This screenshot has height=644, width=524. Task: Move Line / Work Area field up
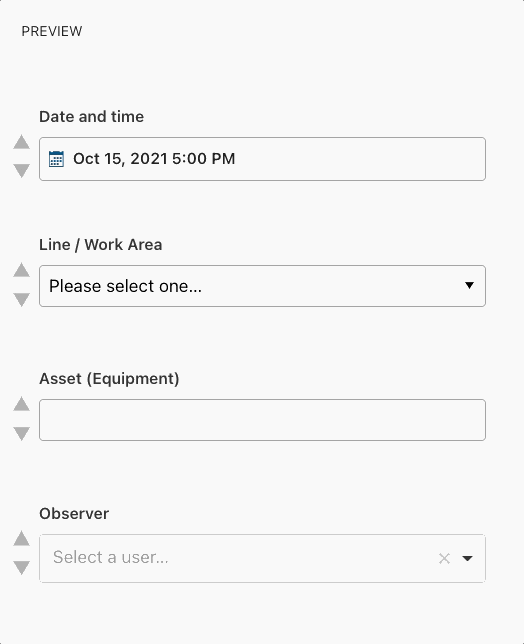coord(21,270)
